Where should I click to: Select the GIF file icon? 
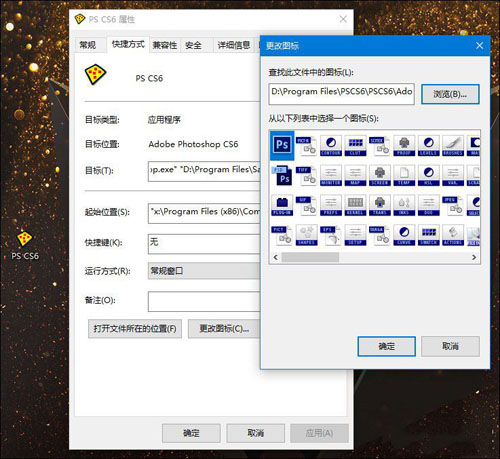(x=306, y=205)
